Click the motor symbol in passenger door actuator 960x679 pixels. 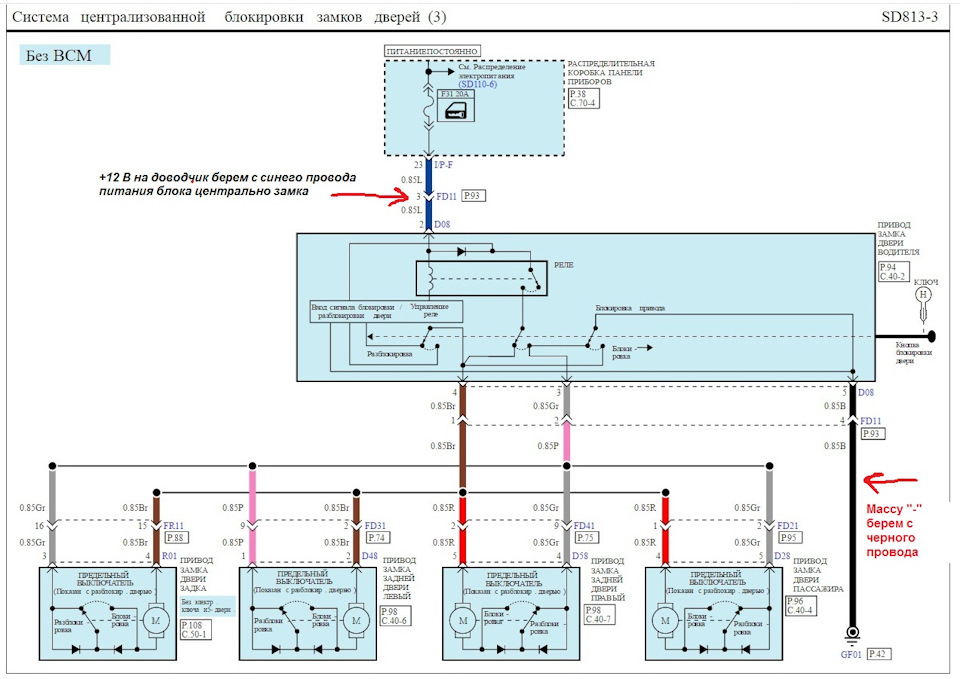pos(666,620)
